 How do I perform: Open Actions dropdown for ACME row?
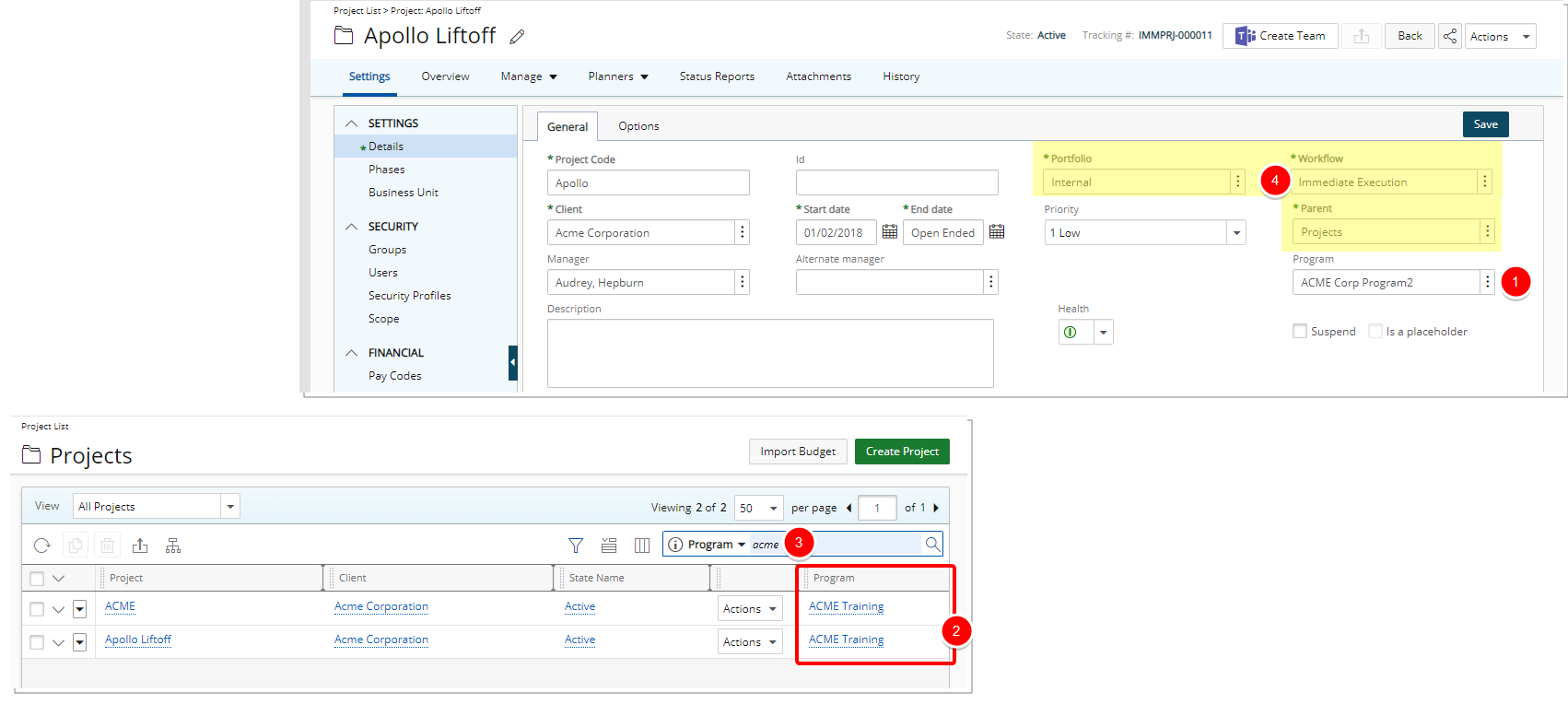750,608
